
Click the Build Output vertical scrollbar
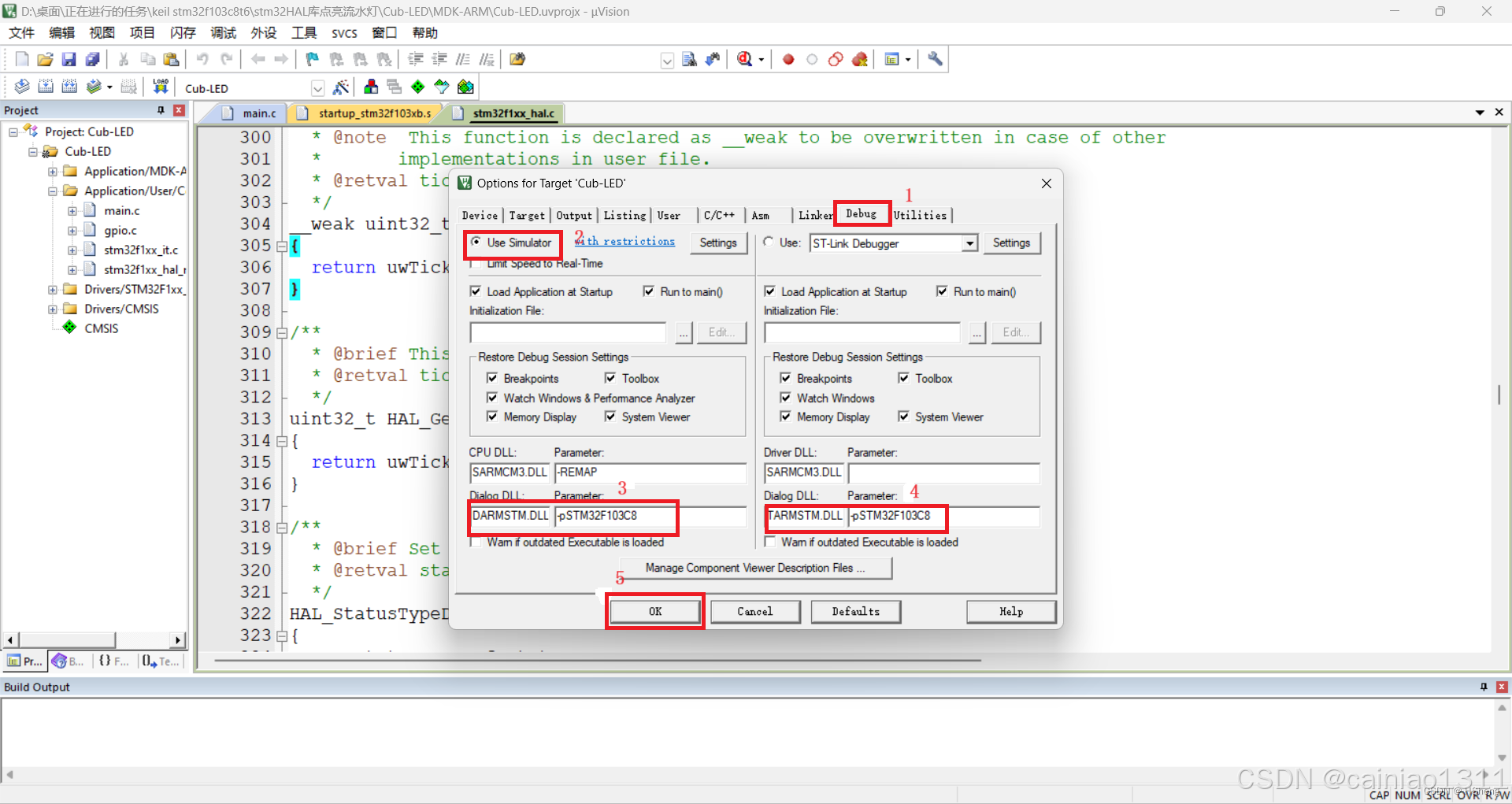pyautogui.click(x=1502, y=732)
